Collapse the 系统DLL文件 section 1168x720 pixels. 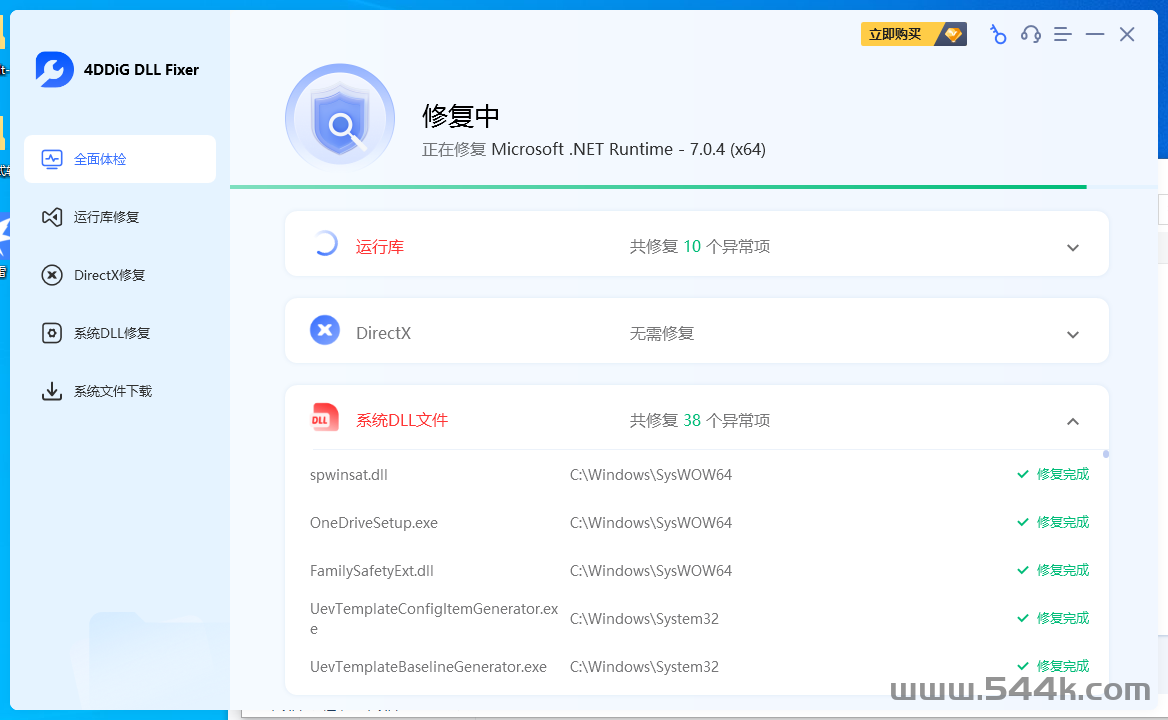[x=1072, y=422]
